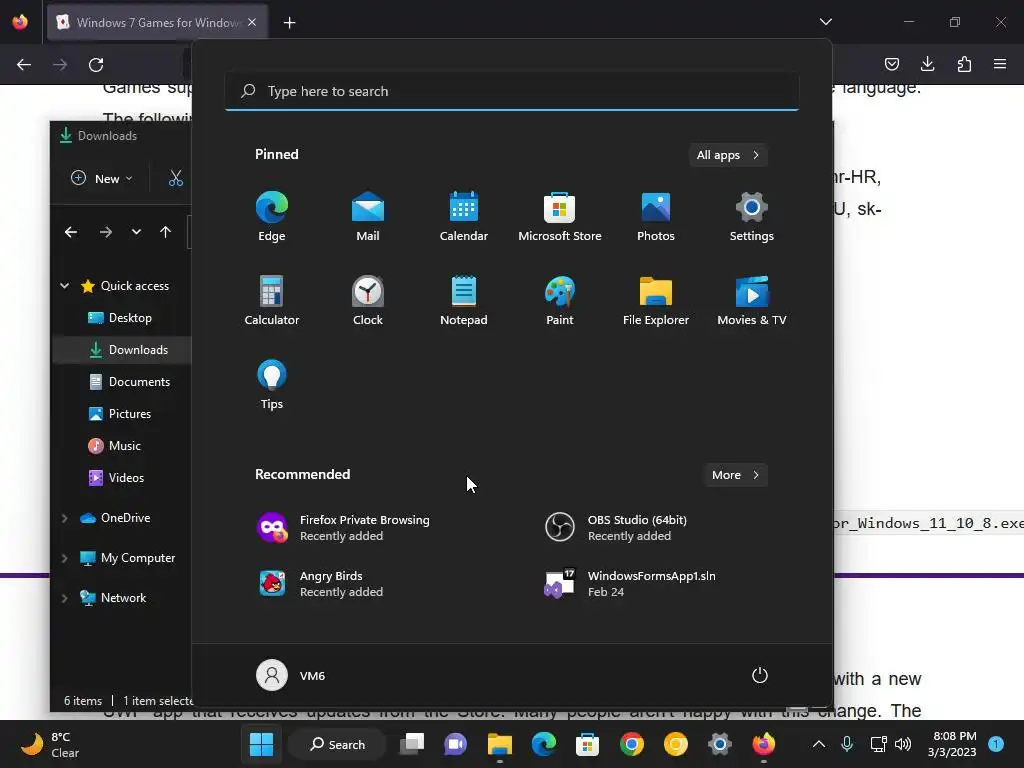The image size is (1024, 768).
Task: Launch the Mail app
Action: (368, 217)
